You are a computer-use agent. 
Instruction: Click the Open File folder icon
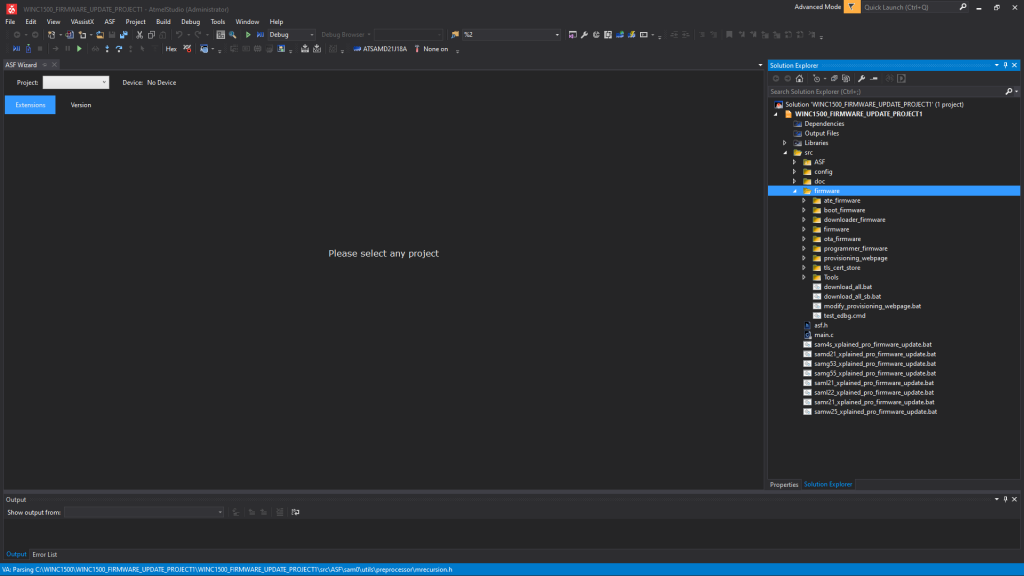(100, 35)
